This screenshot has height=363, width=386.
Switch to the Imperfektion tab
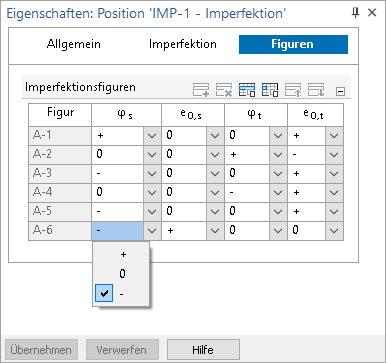pyautogui.click(x=183, y=44)
